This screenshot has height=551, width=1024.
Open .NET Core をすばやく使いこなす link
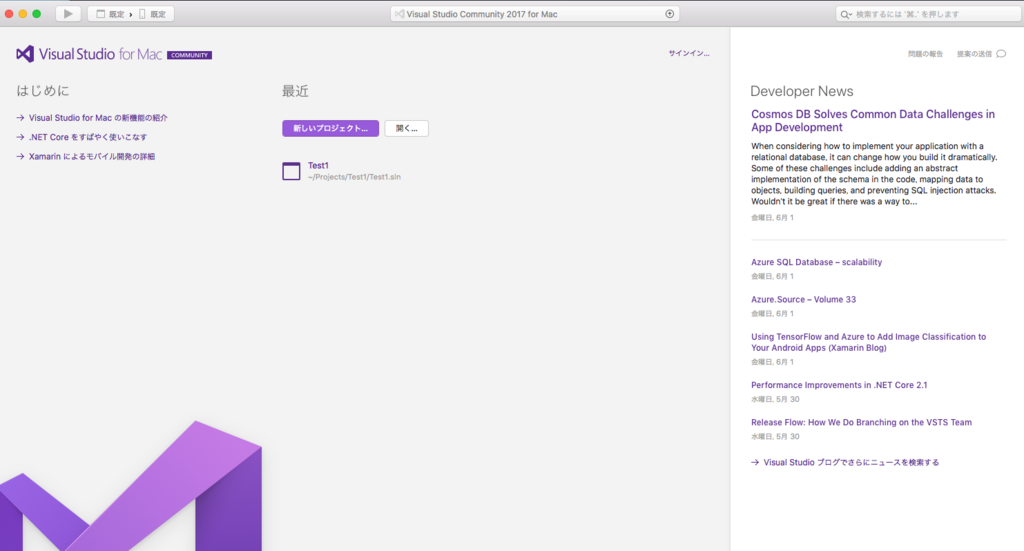(88, 137)
